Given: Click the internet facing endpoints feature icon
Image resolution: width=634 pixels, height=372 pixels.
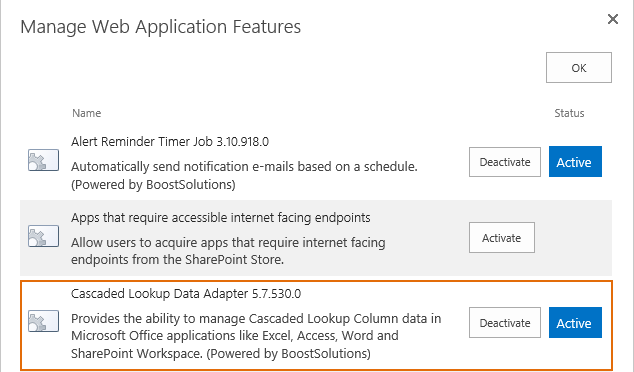Looking at the screenshot, I should [x=43, y=236].
